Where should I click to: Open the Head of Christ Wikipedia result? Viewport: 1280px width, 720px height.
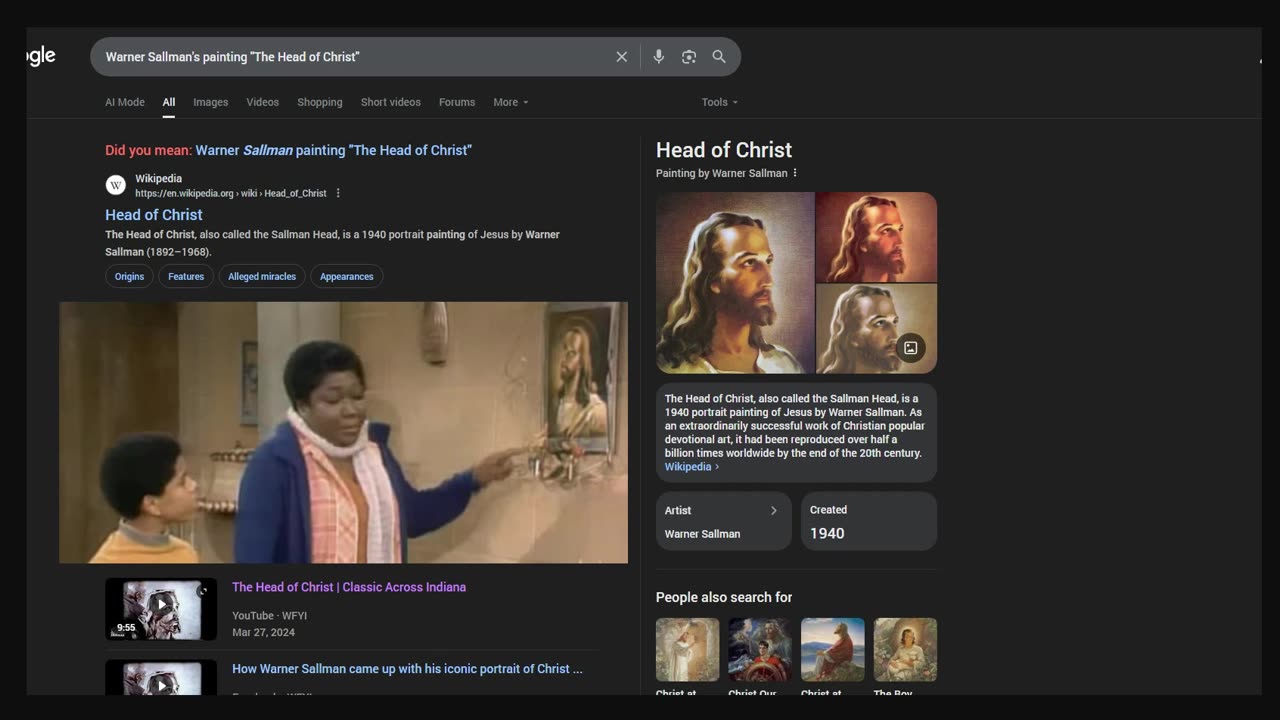point(154,215)
